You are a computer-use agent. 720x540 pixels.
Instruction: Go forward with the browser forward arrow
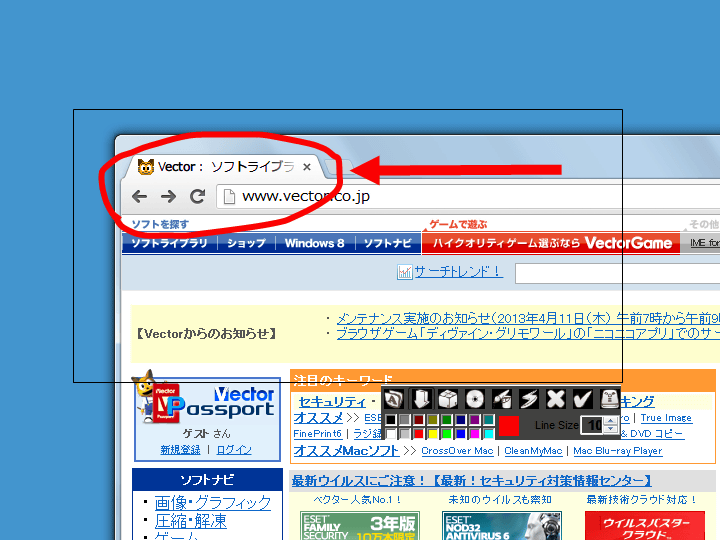click(x=169, y=197)
